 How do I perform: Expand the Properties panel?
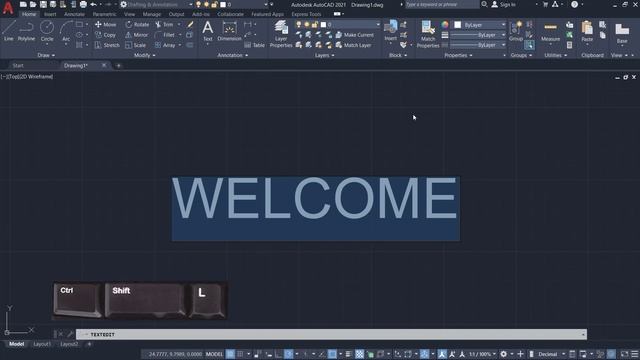point(458,55)
